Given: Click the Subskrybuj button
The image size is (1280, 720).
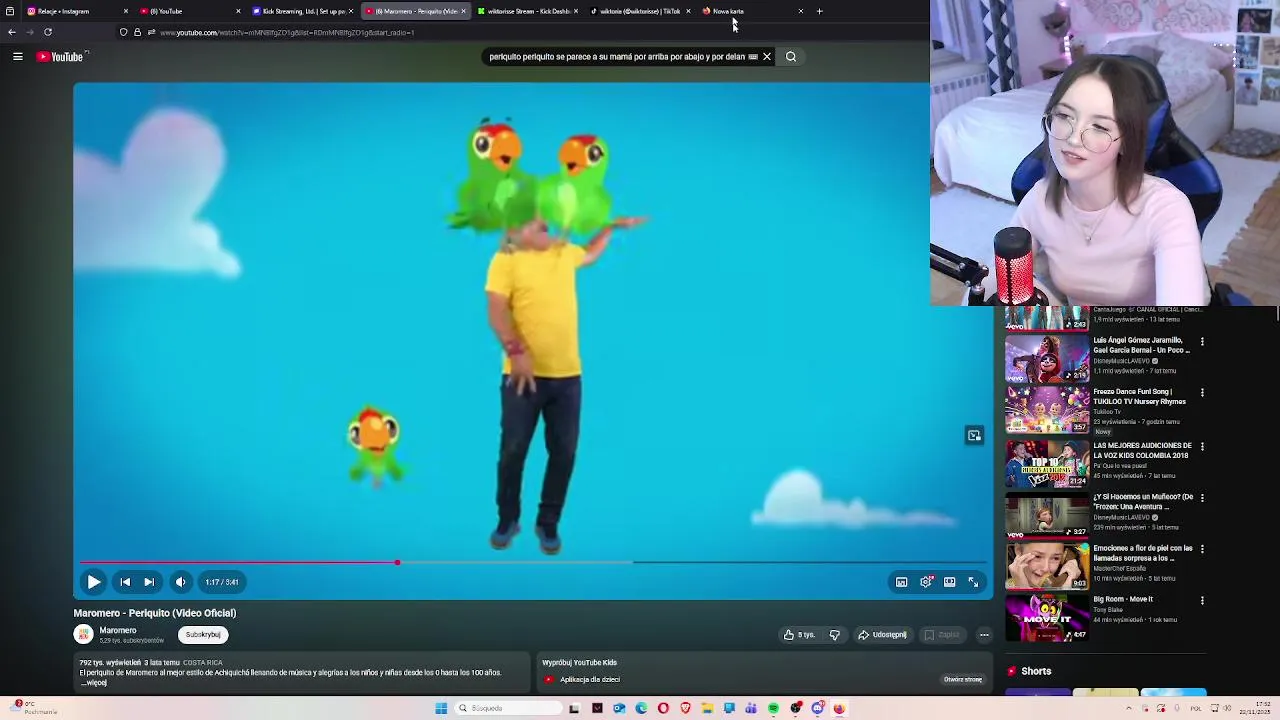Looking at the screenshot, I should 203,634.
